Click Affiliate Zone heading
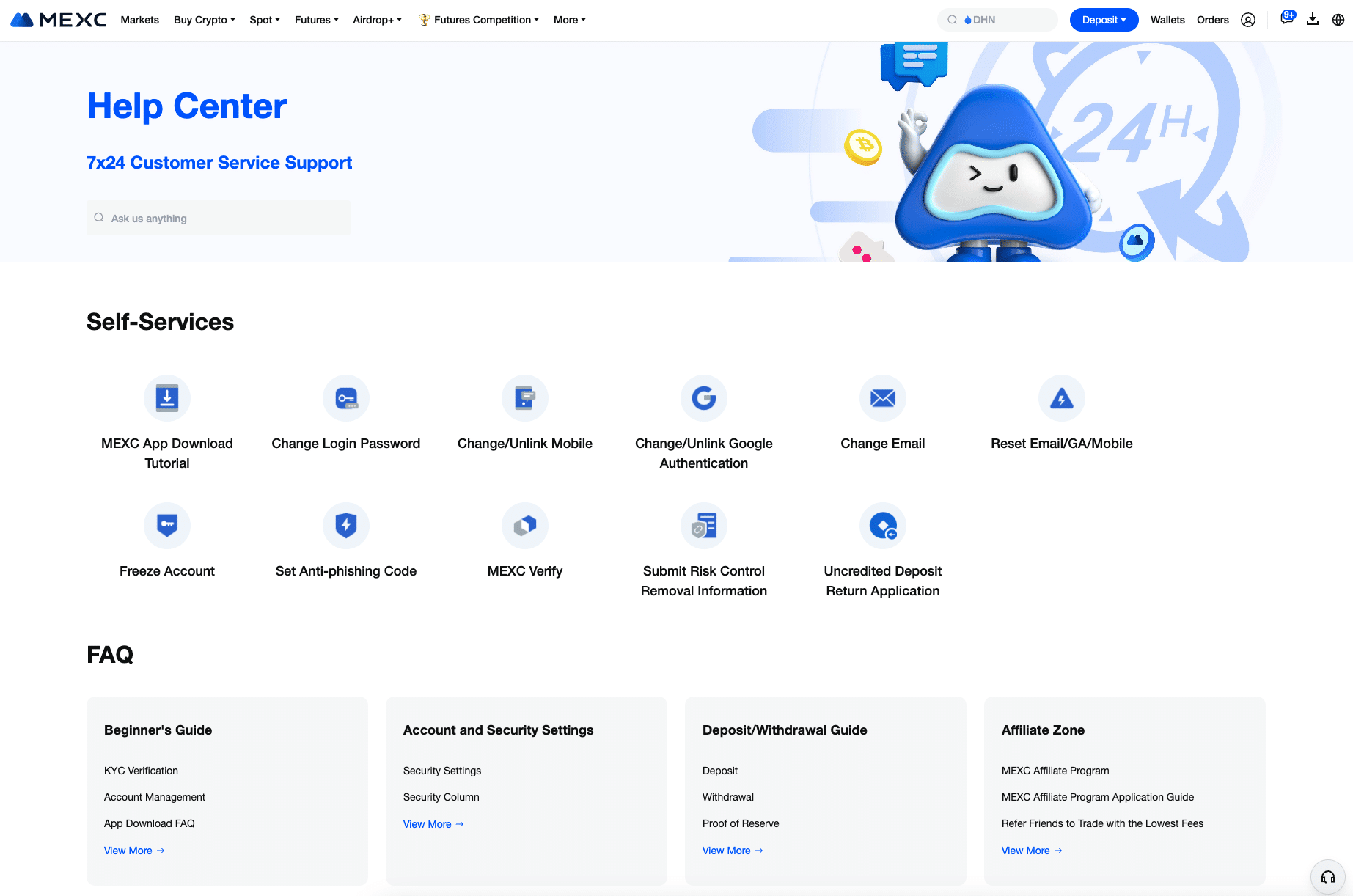The width and height of the screenshot is (1353, 896). 1043,730
